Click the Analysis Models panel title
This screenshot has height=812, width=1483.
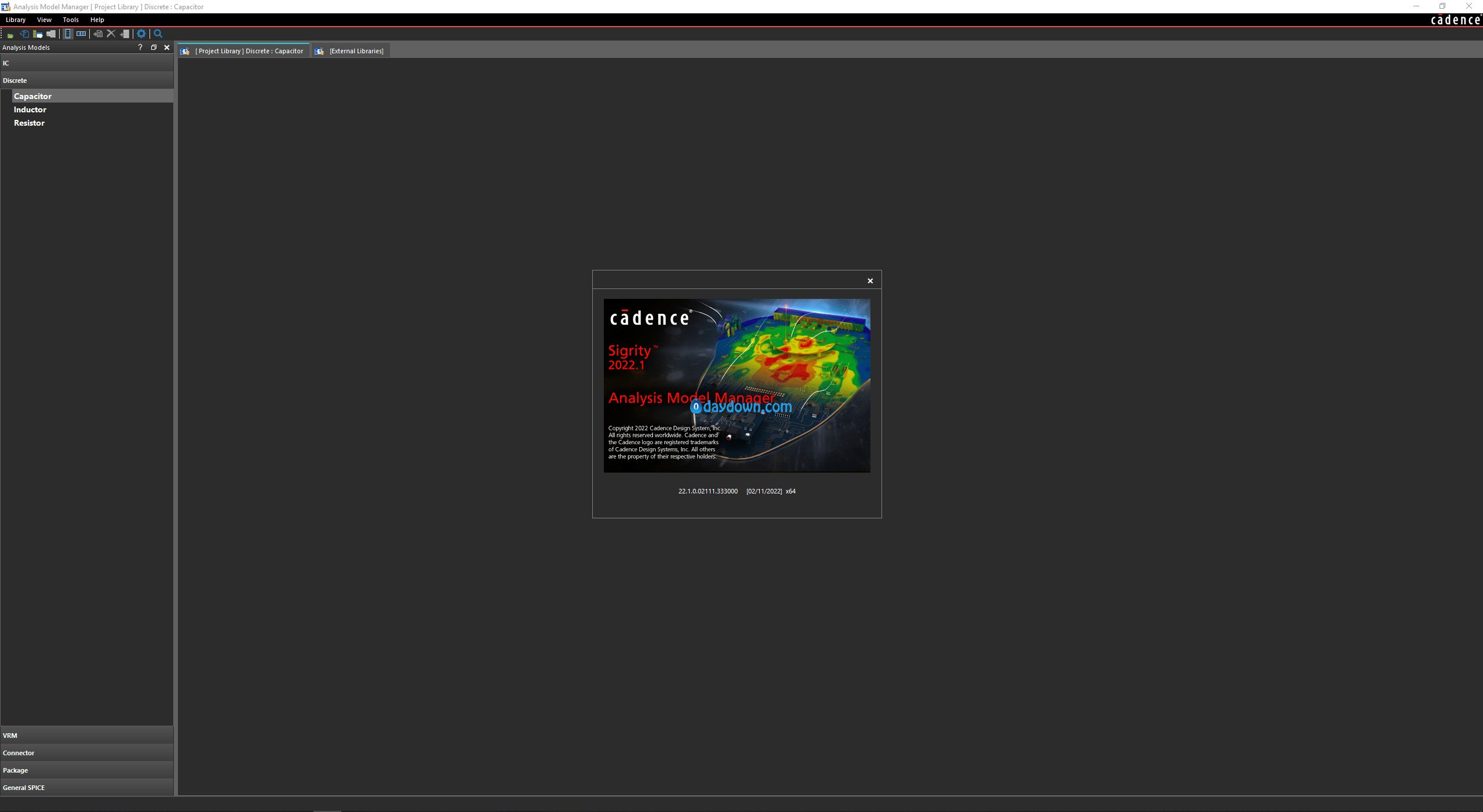(x=26, y=47)
